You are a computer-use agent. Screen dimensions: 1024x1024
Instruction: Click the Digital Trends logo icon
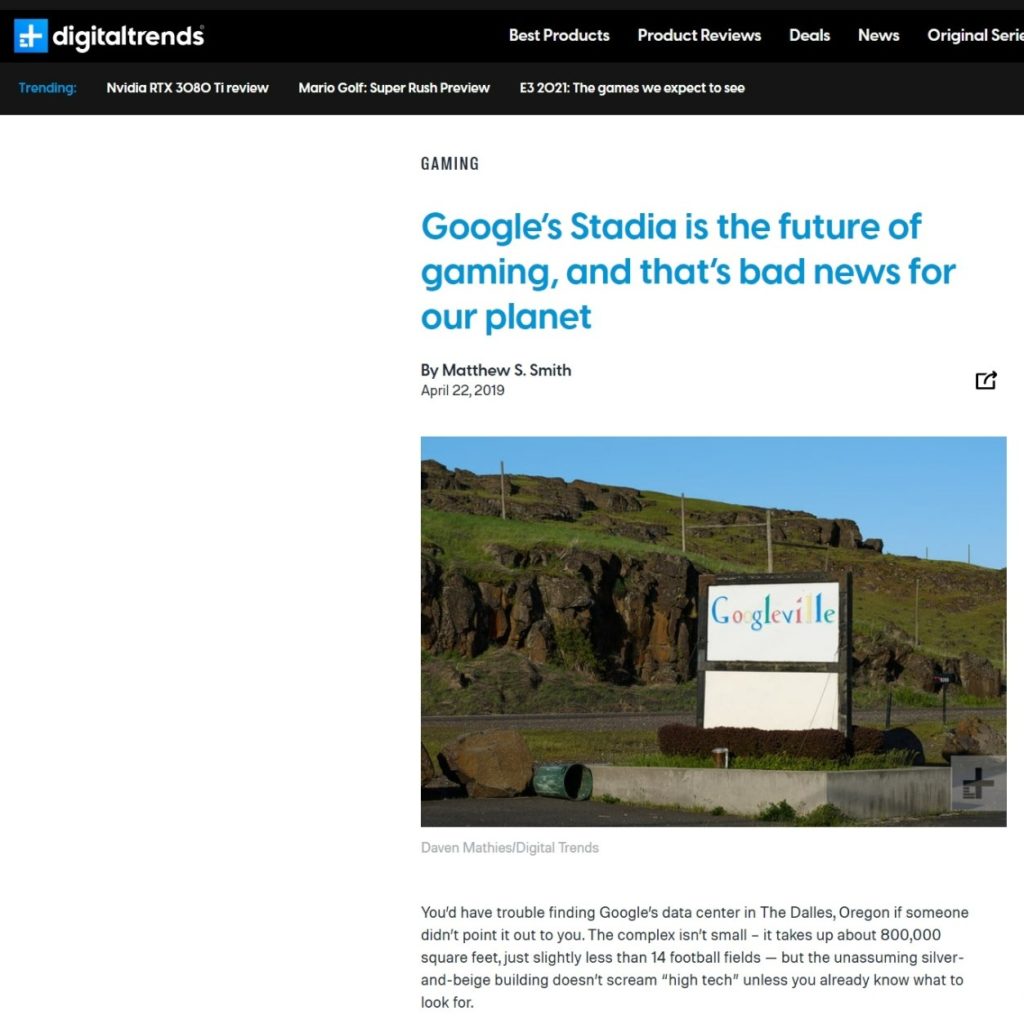(31, 35)
